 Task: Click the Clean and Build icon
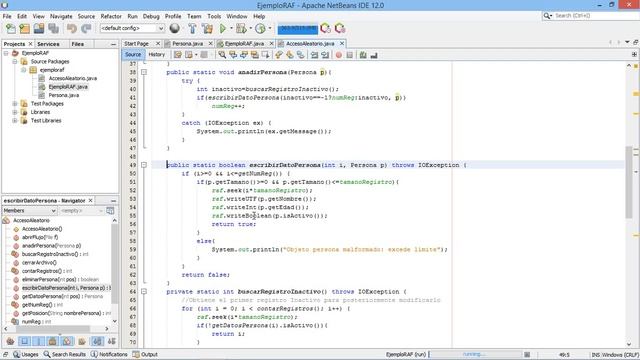click(x=207, y=29)
